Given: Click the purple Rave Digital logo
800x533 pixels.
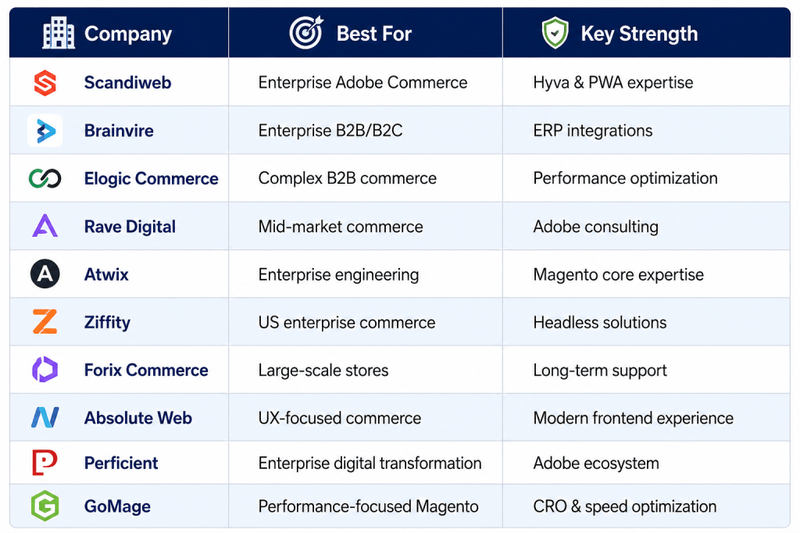Looking at the screenshot, I should point(45,226).
